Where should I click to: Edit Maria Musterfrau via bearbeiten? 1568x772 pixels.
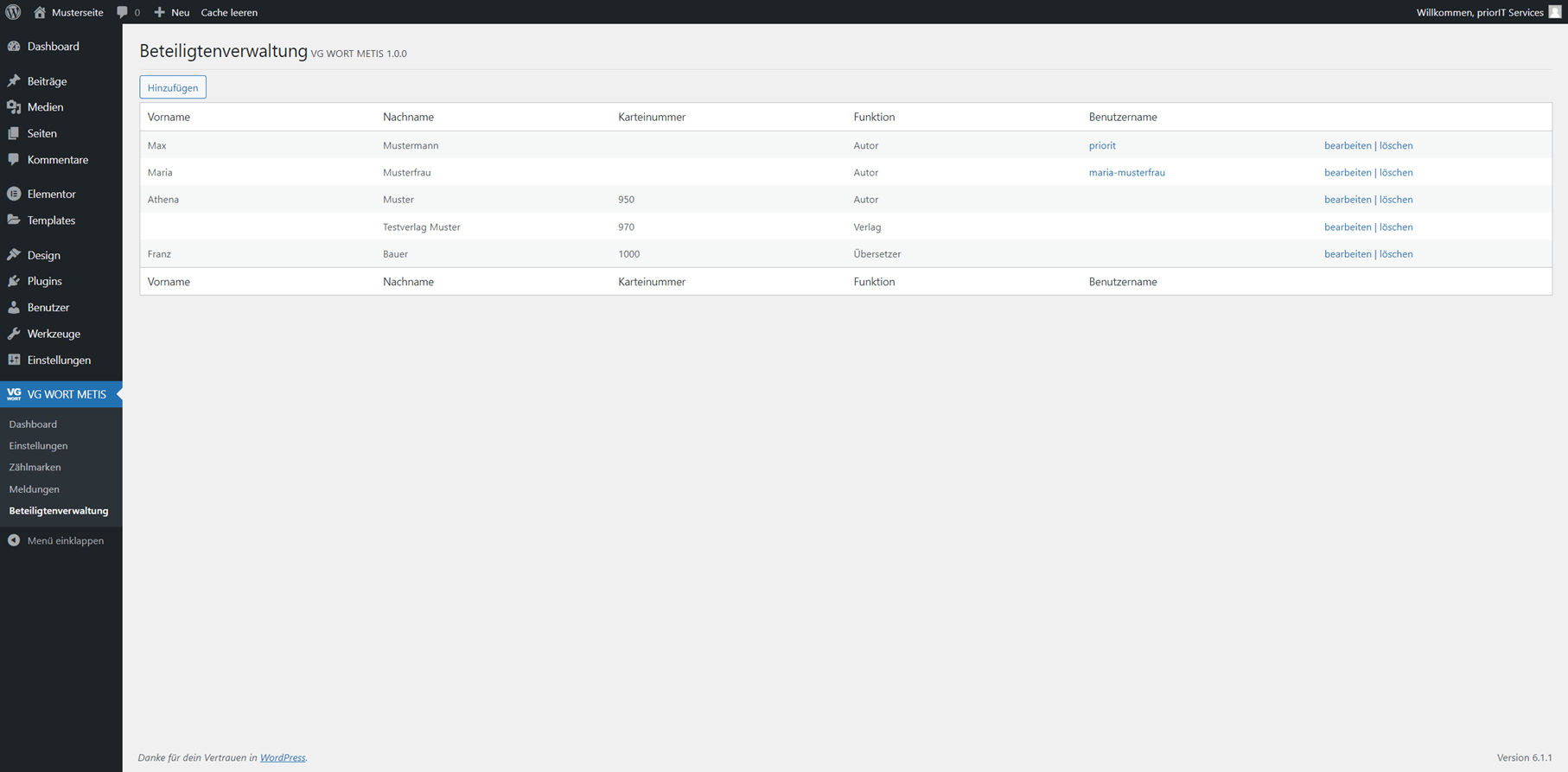tap(1348, 173)
